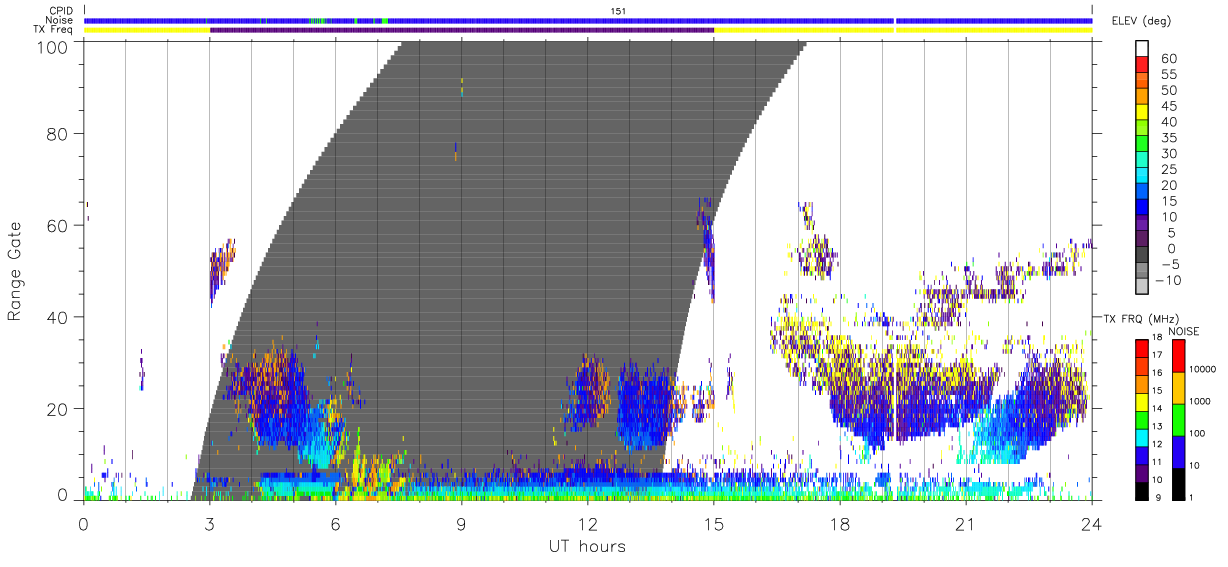
Task: Click the '9' label on TX FRQ colorbar
Action: (1158, 499)
